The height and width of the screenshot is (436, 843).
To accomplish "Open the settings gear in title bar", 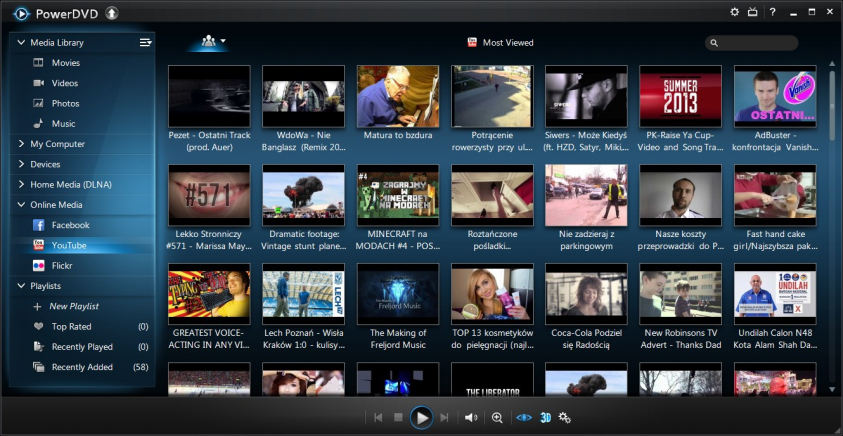I will [734, 12].
